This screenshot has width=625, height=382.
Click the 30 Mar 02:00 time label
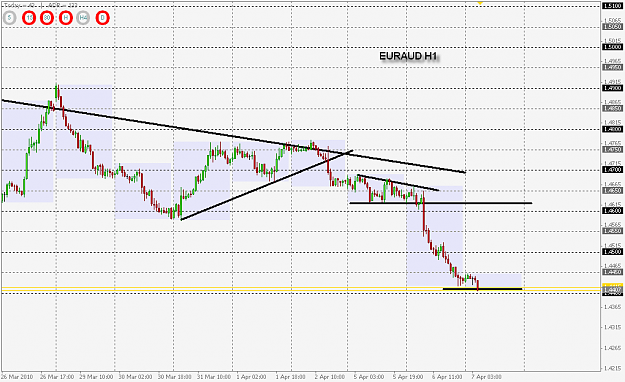point(135,377)
